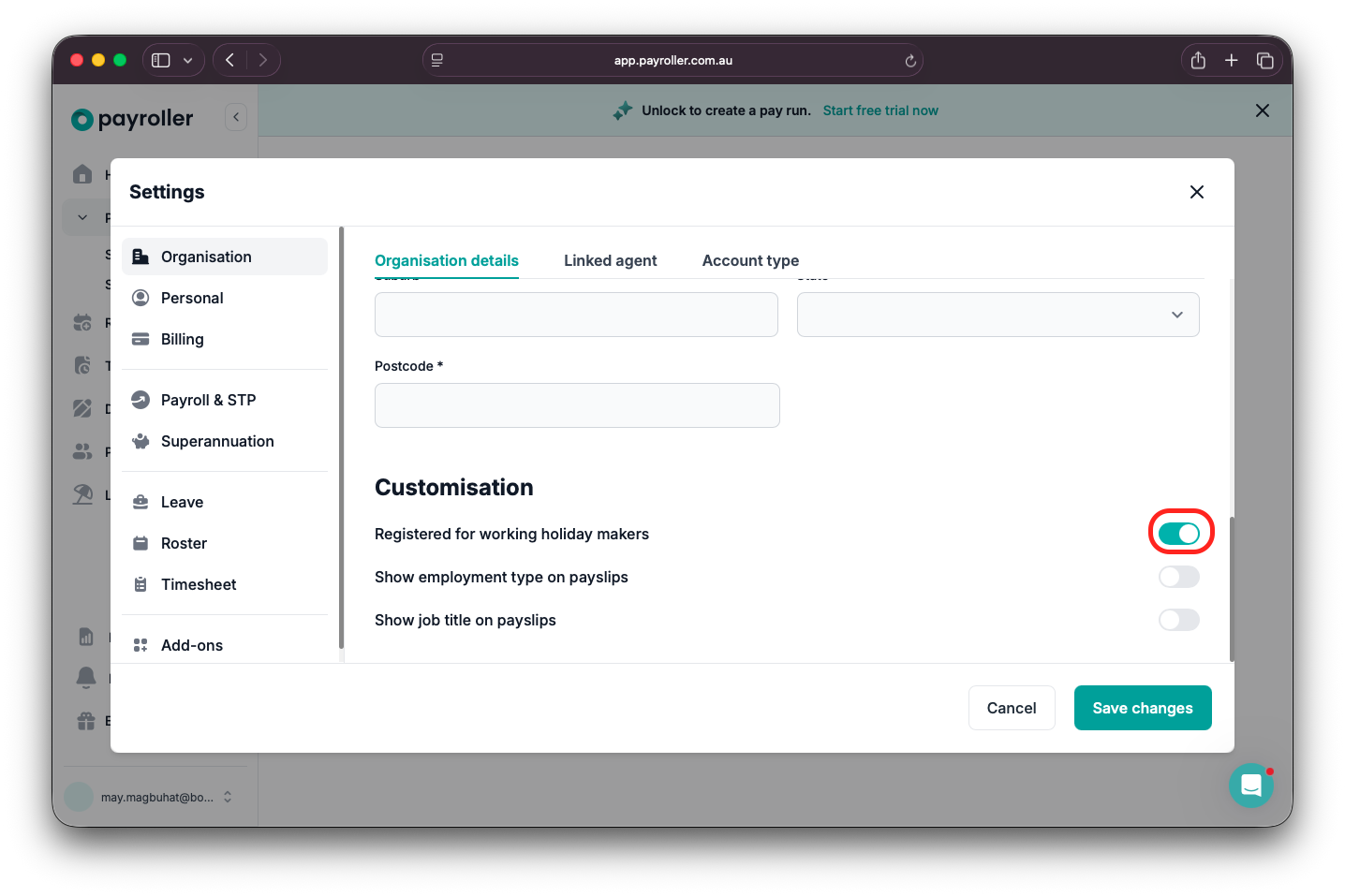Click the Postcode input field
This screenshot has width=1345, height=896.
(x=577, y=405)
